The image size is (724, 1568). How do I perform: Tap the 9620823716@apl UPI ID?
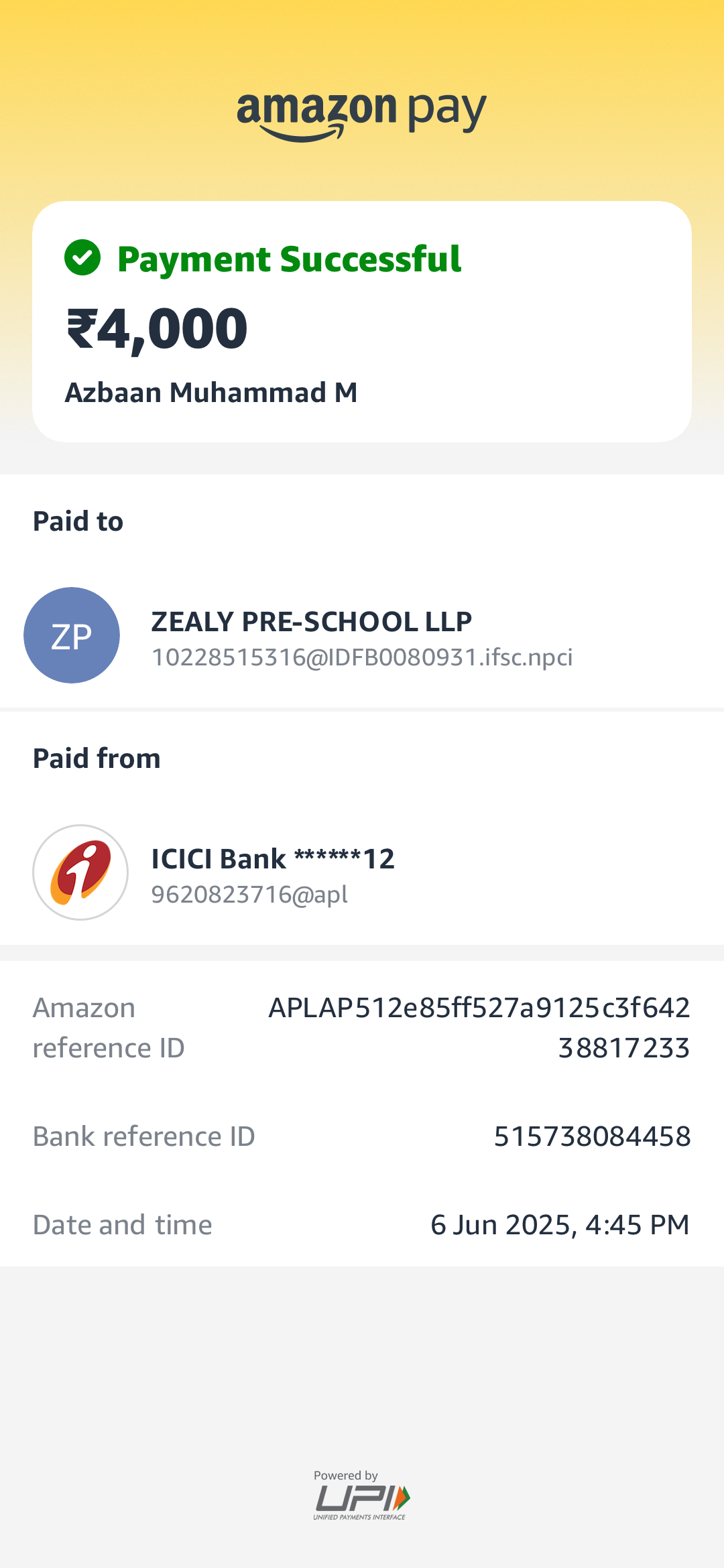(249, 895)
